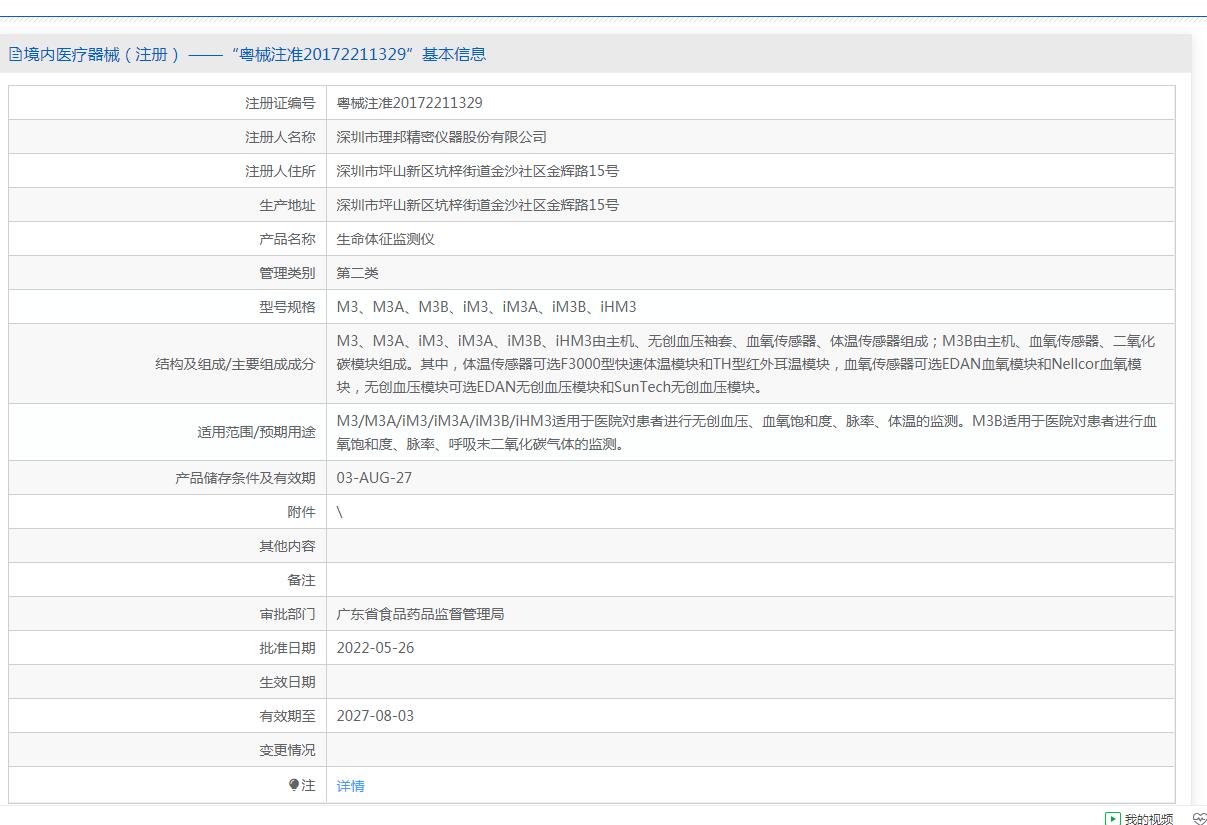Click the 生产地址 address value
This screenshot has height=825, width=1207.
pyautogui.click(x=478, y=205)
